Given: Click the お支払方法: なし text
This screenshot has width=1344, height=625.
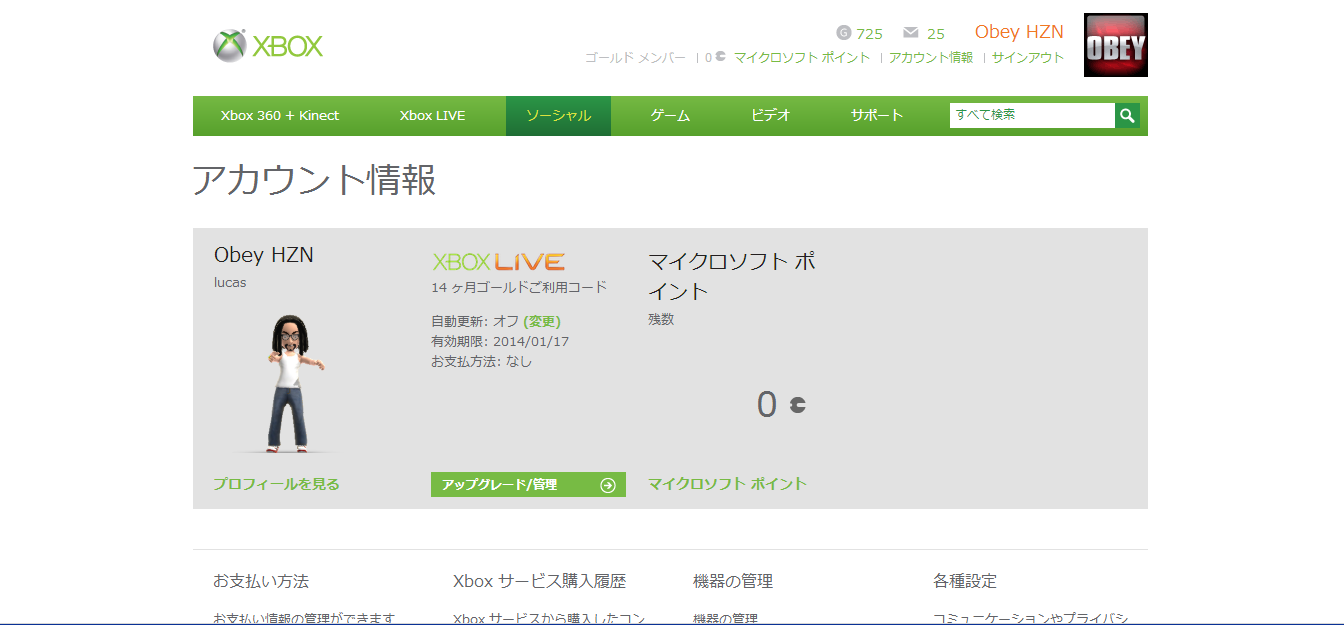Looking at the screenshot, I should (482, 362).
